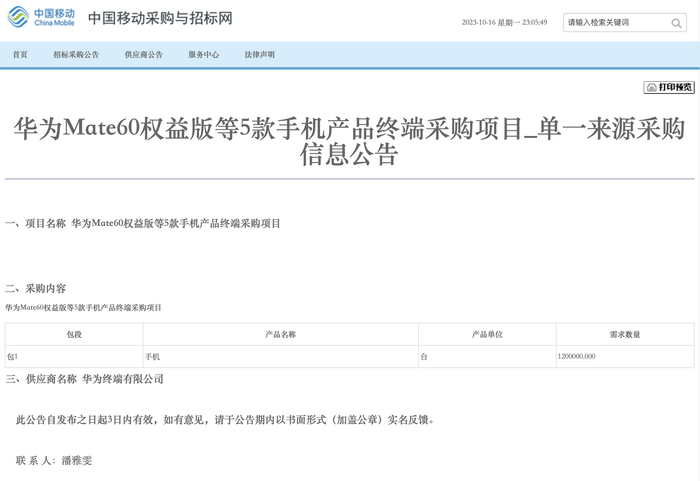Click the 包段 column header
Viewport: 700px width, 481px height.
tap(74, 335)
